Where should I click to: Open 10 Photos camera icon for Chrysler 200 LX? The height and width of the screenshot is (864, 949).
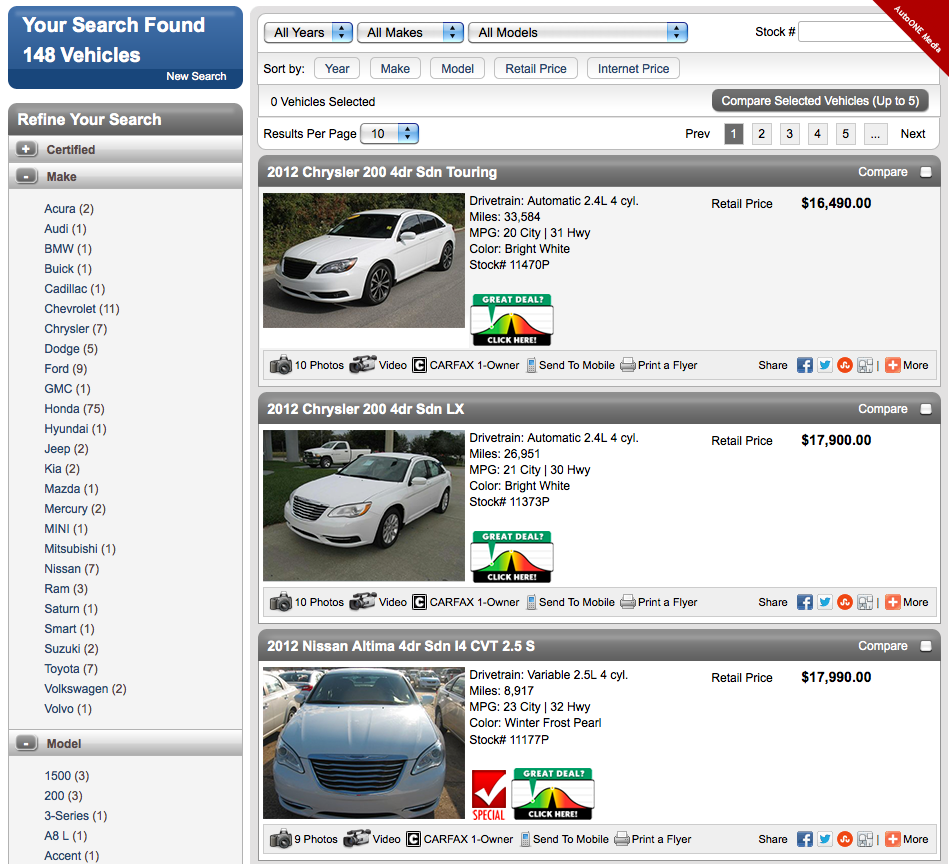pyautogui.click(x=281, y=602)
